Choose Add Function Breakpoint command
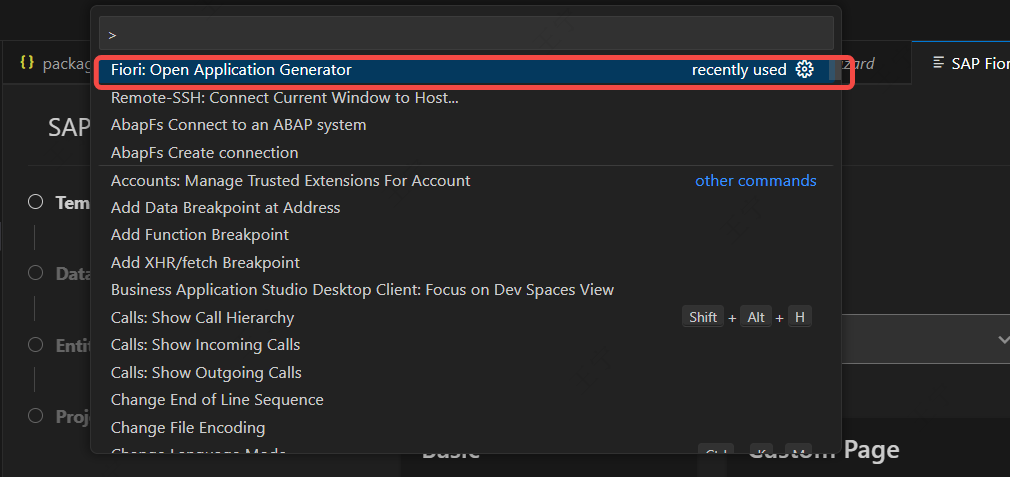The height and width of the screenshot is (477, 1010). [x=466, y=235]
